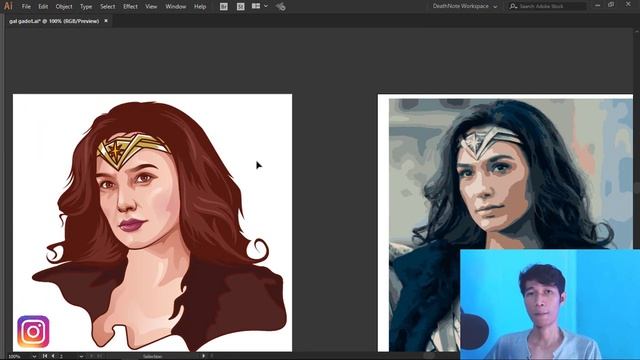Screen dimensions: 640x360
Task: Open the Help menu
Action: click(200, 7)
